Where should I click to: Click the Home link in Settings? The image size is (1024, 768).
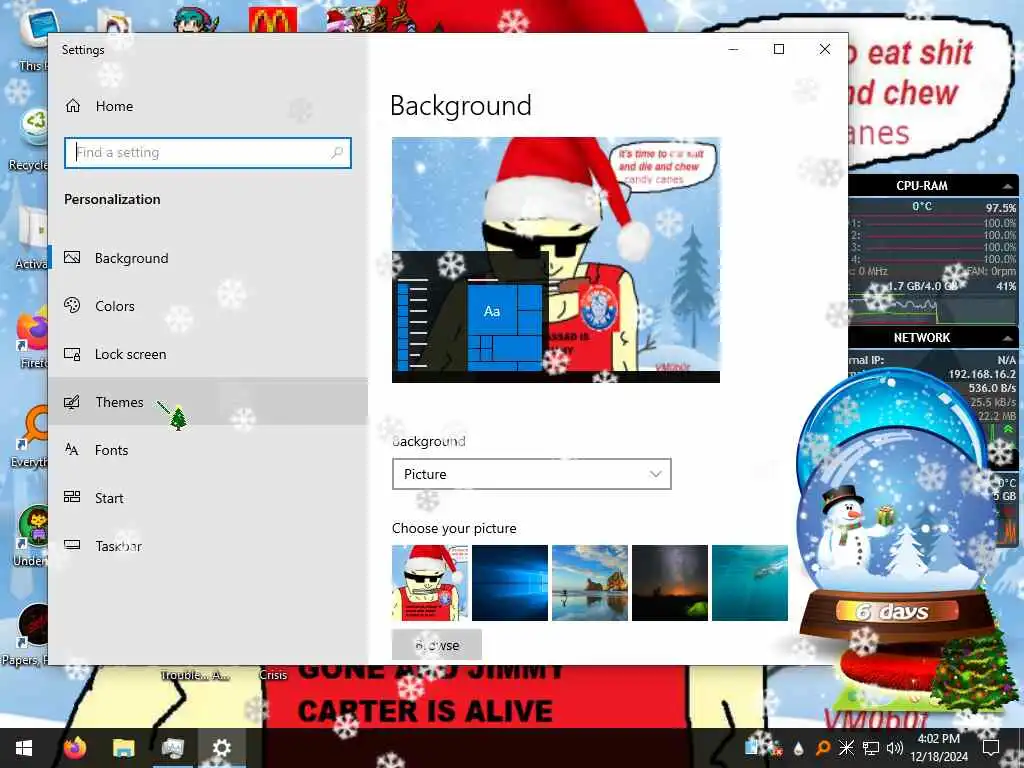pos(114,106)
